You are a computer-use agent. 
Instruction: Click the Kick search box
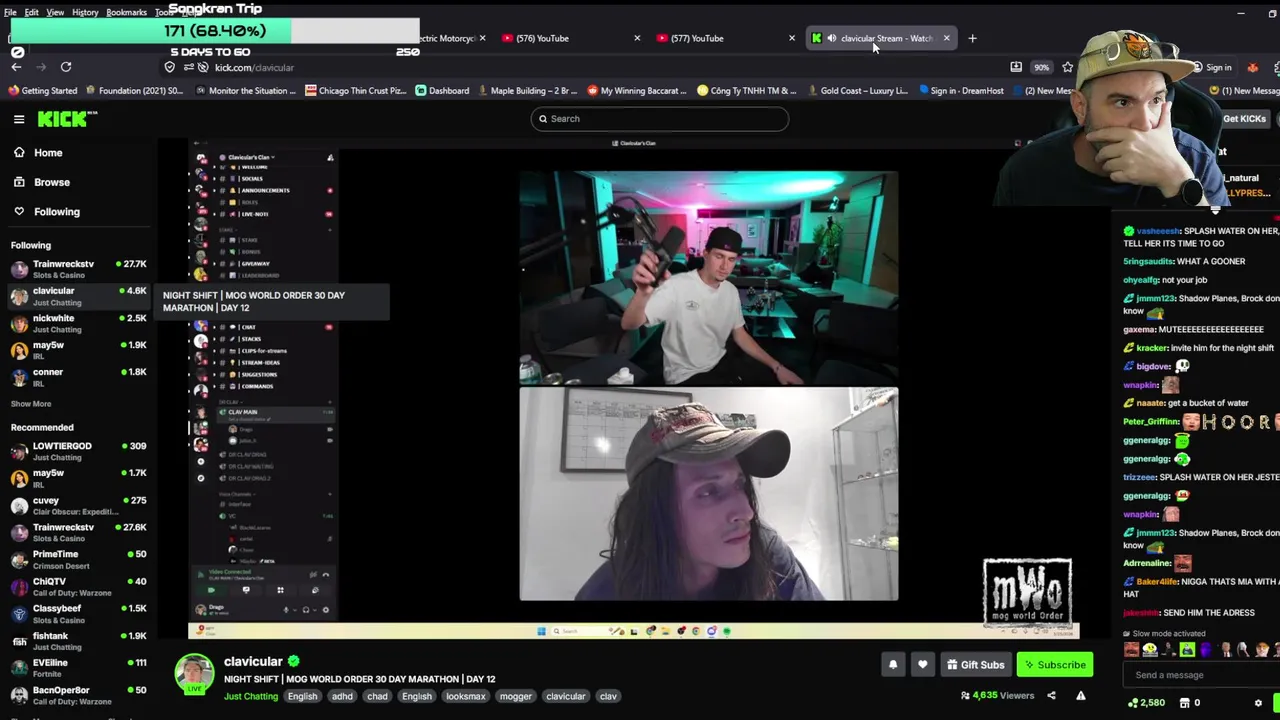click(659, 119)
